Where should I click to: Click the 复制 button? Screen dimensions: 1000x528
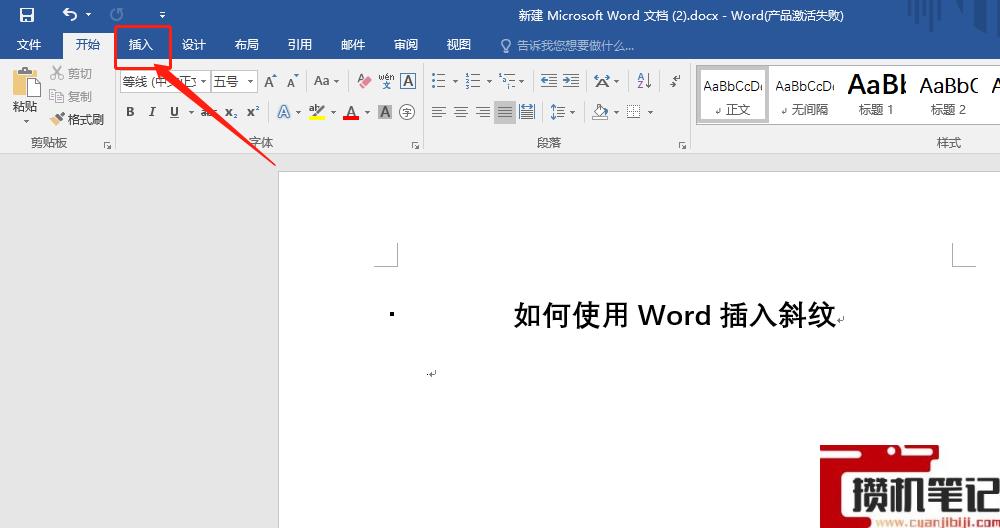click(71, 96)
